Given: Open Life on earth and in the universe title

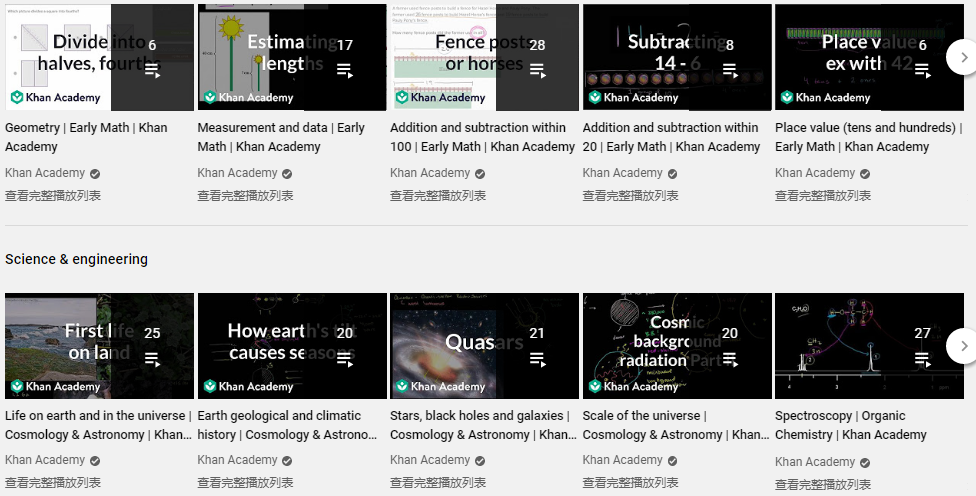Looking at the screenshot, I should [x=98, y=425].
